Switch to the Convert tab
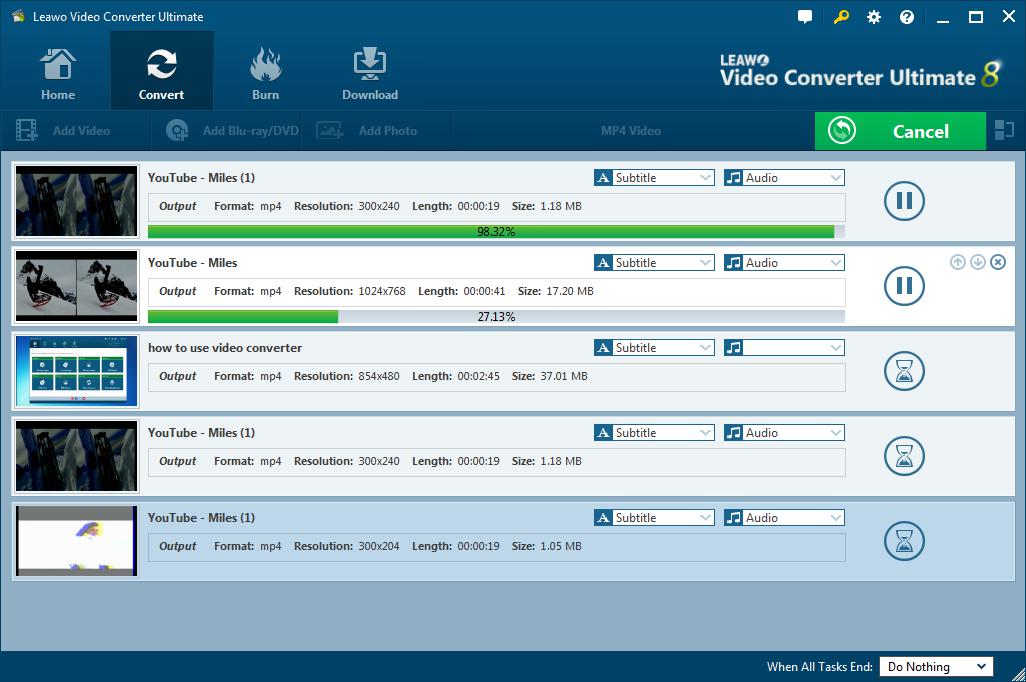Image resolution: width=1026 pixels, height=682 pixels. [161, 73]
